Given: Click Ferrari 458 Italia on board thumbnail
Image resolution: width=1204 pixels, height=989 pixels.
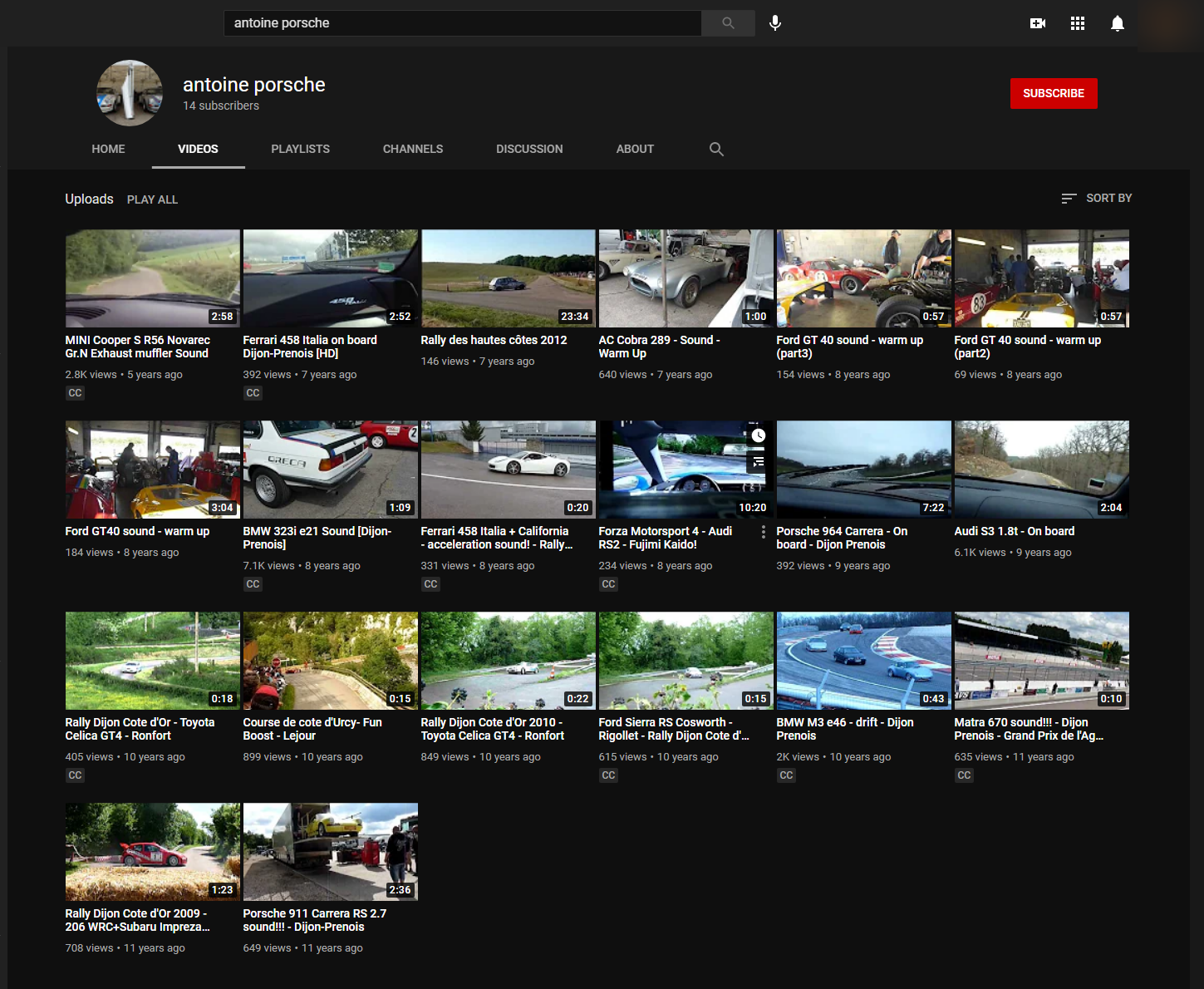Looking at the screenshot, I should click(331, 278).
